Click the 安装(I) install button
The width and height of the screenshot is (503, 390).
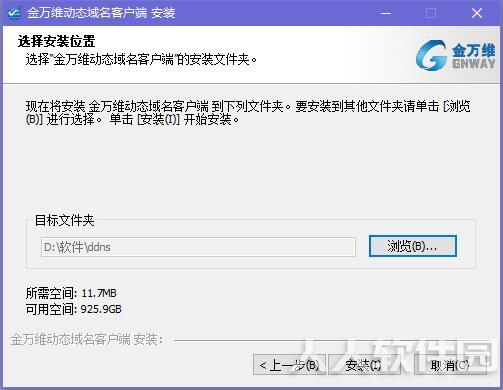[x=364, y=365]
